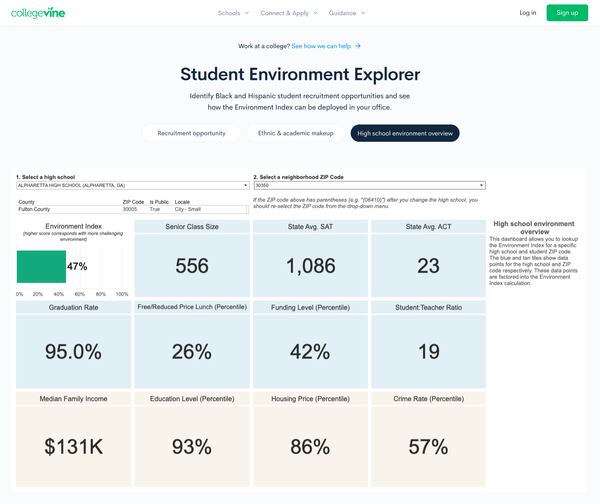Click the High school environment overview sidebar title

click(534, 227)
